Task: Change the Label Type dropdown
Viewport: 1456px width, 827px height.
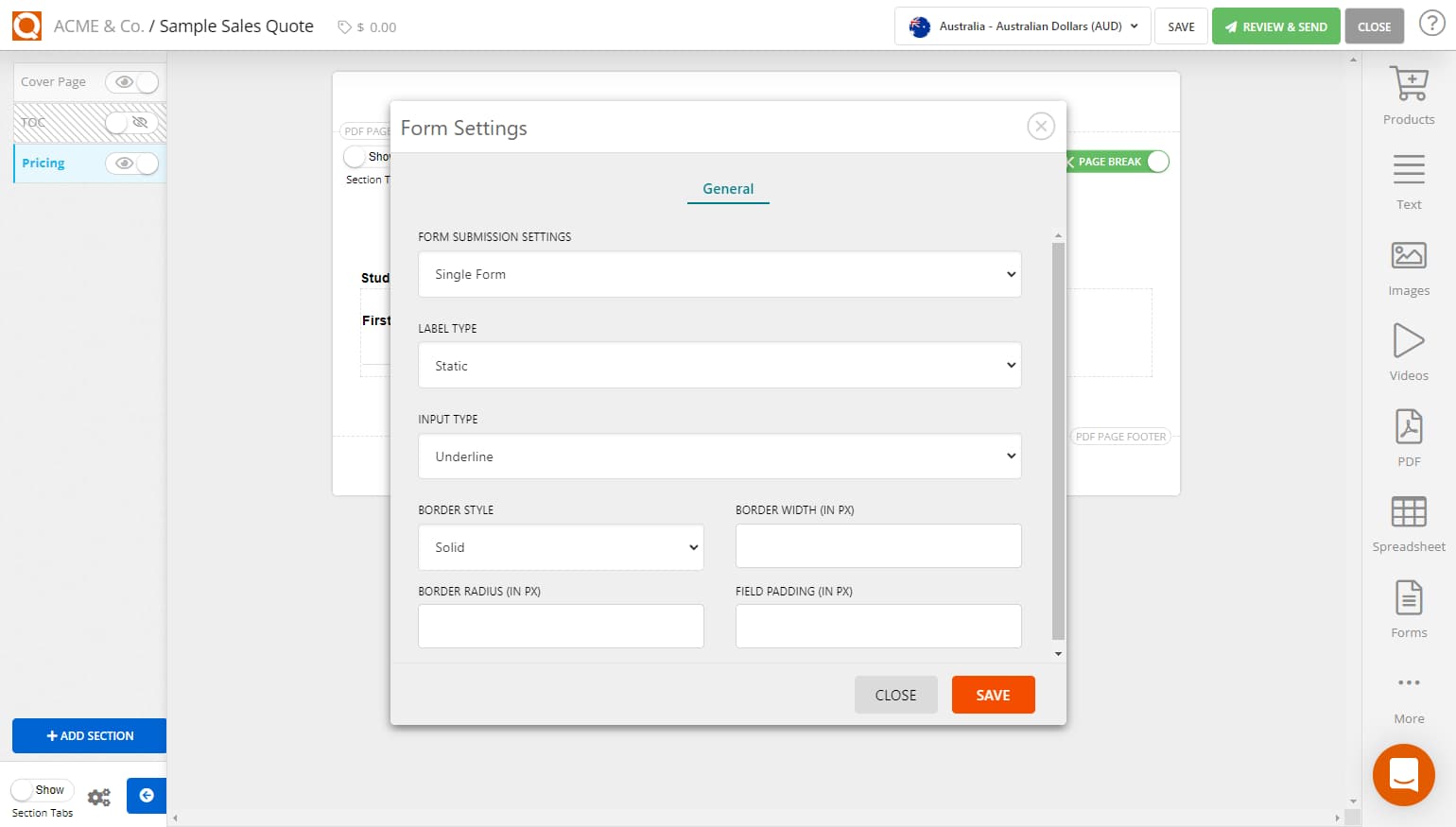Action: pos(719,365)
